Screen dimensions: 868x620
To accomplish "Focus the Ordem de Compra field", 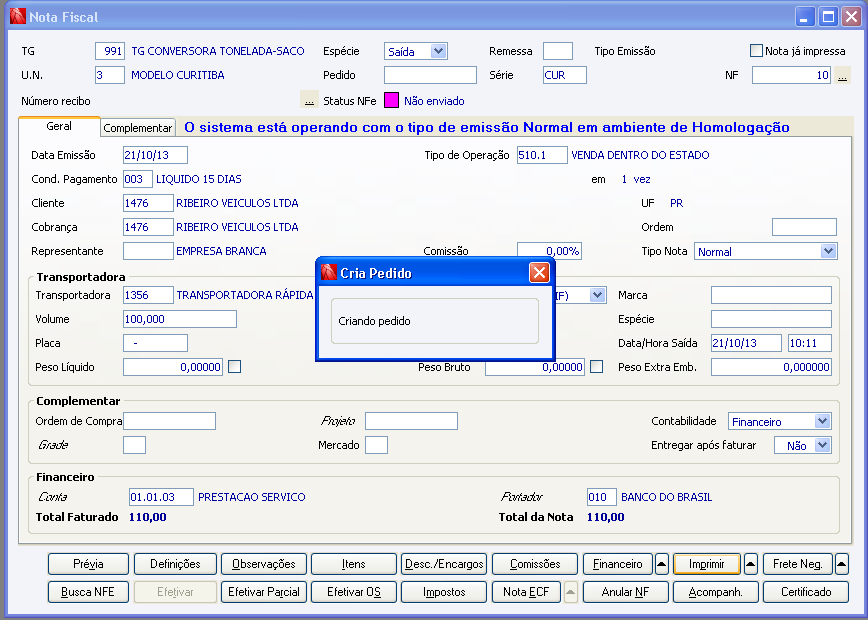I will pos(169,421).
